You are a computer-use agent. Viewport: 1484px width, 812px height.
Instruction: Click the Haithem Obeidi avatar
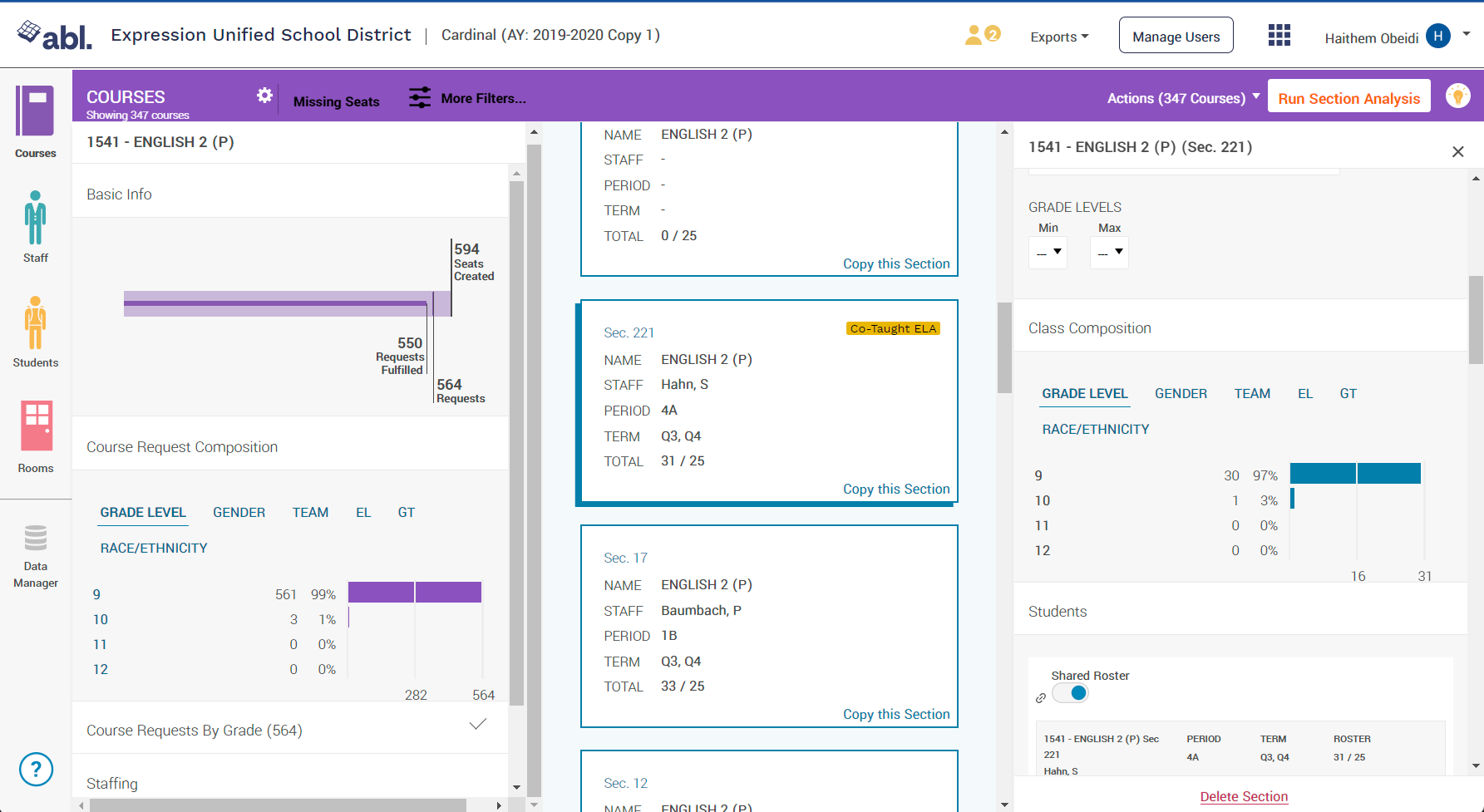click(x=1437, y=36)
